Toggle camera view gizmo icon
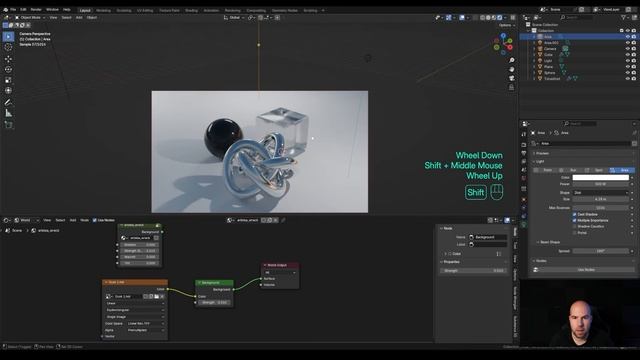The width and height of the screenshot is (640, 360). pos(511,78)
